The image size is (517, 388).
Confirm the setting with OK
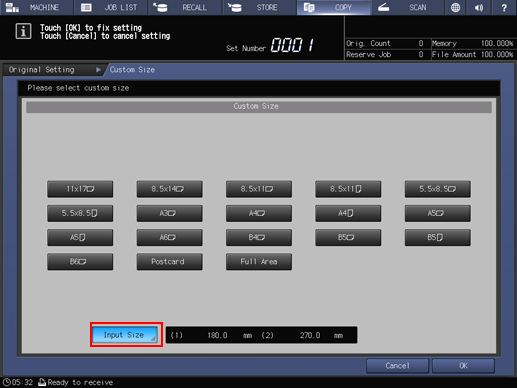(463, 366)
